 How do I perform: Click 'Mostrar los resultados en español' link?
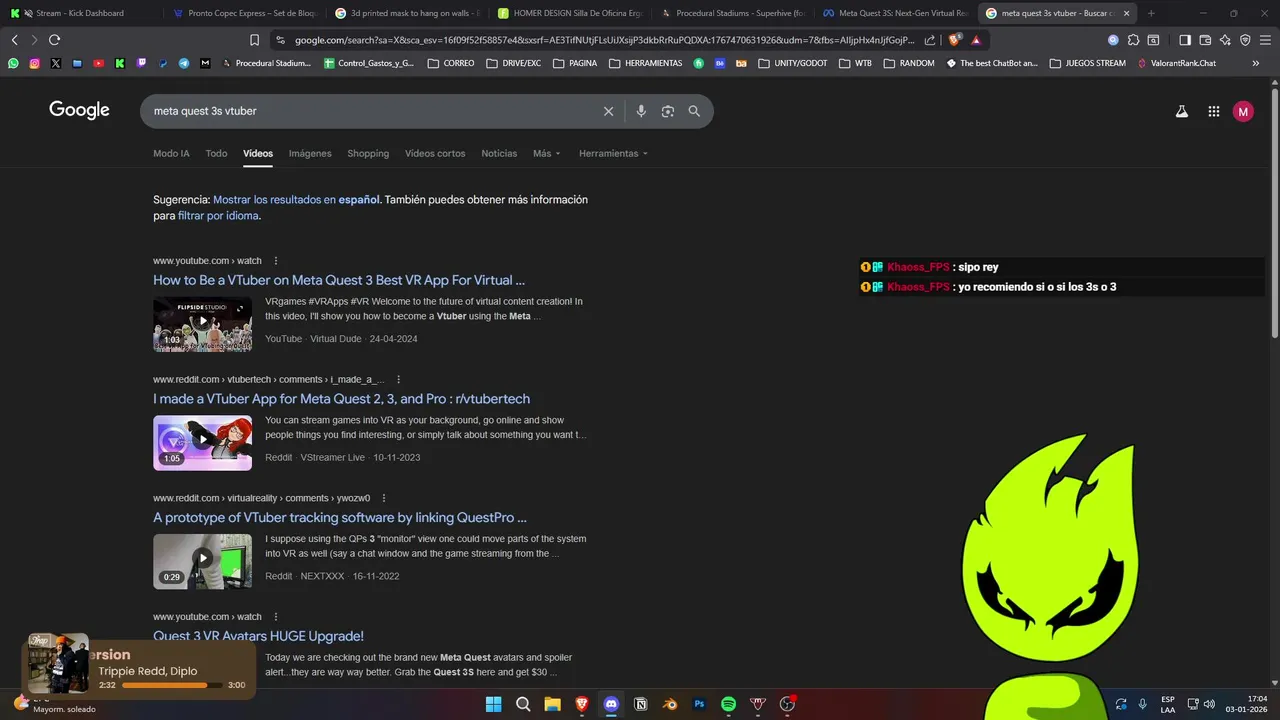296,200
